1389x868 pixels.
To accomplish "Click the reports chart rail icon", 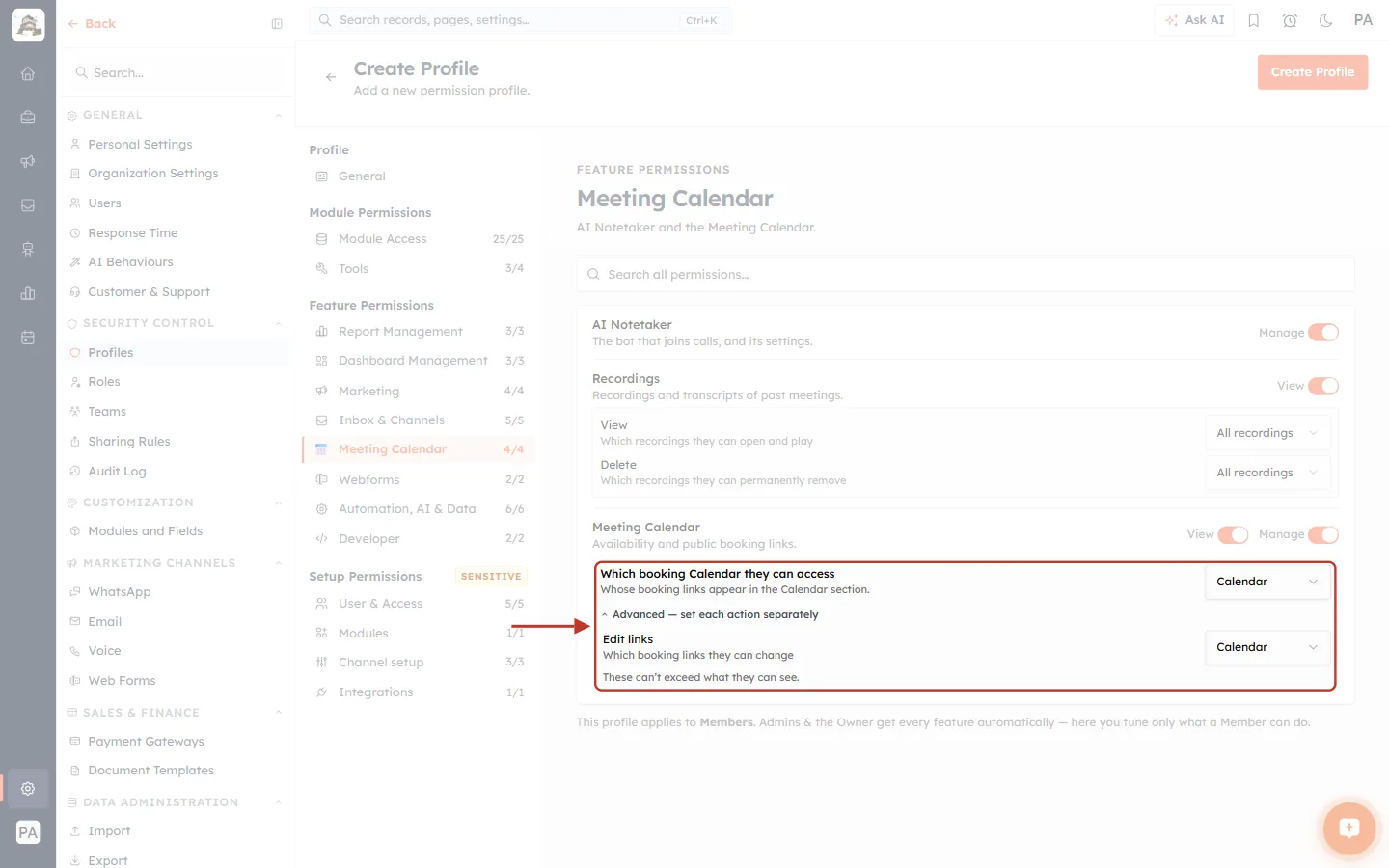I will [x=28, y=293].
